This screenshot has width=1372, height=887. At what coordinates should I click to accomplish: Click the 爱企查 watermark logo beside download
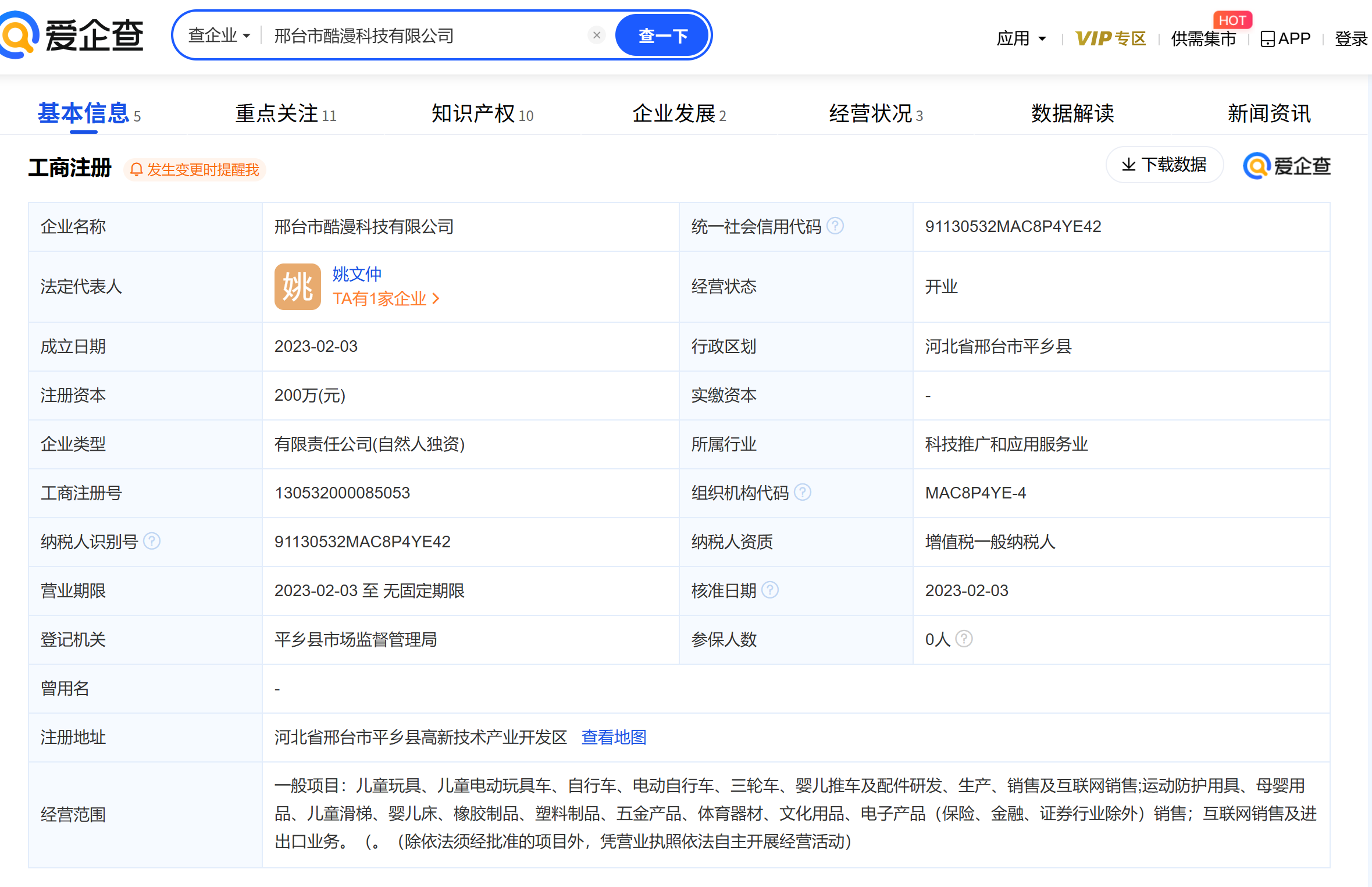pyautogui.click(x=1287, y=166)
